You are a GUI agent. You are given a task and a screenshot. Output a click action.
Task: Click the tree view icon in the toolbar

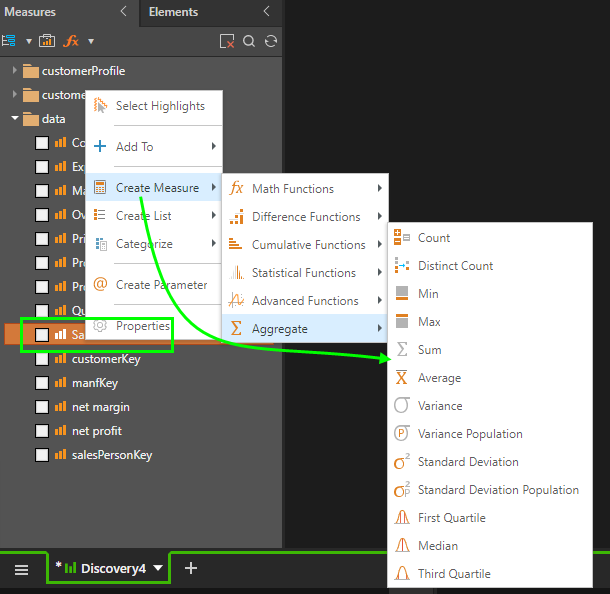point(9,41)
